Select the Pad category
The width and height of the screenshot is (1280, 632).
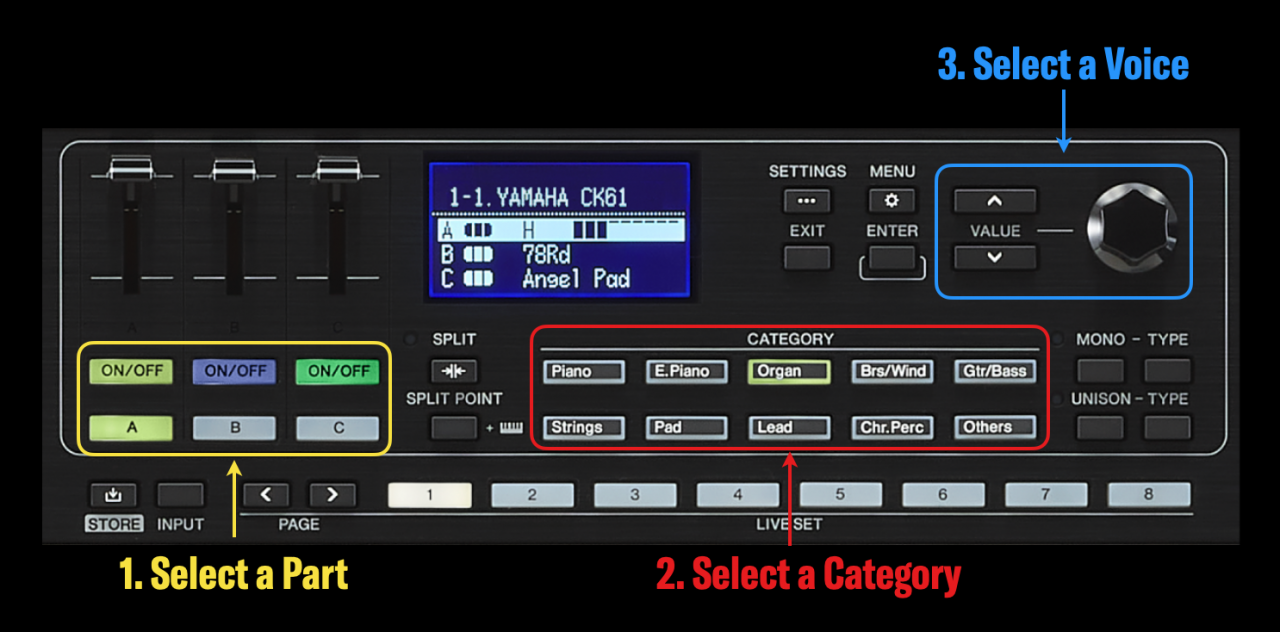coord(685,428)
